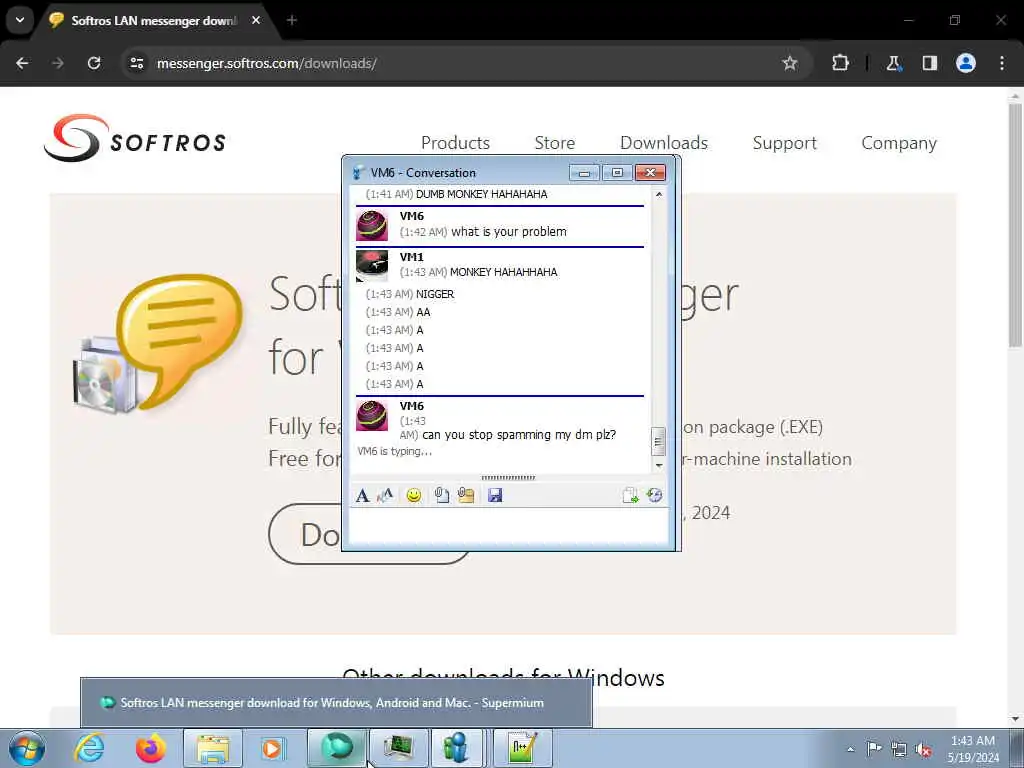Open the font settings 'A' icon
This screenshot has width=1024, height=768.
(362, 496)
